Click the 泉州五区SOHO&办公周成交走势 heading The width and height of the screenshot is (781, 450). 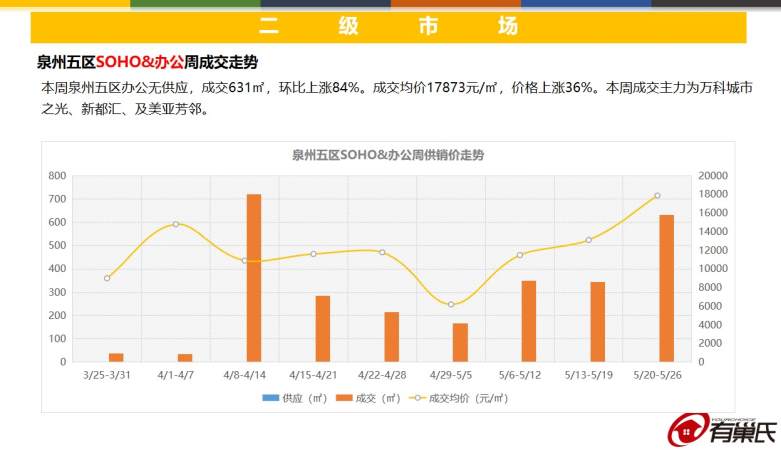(147, 62)
